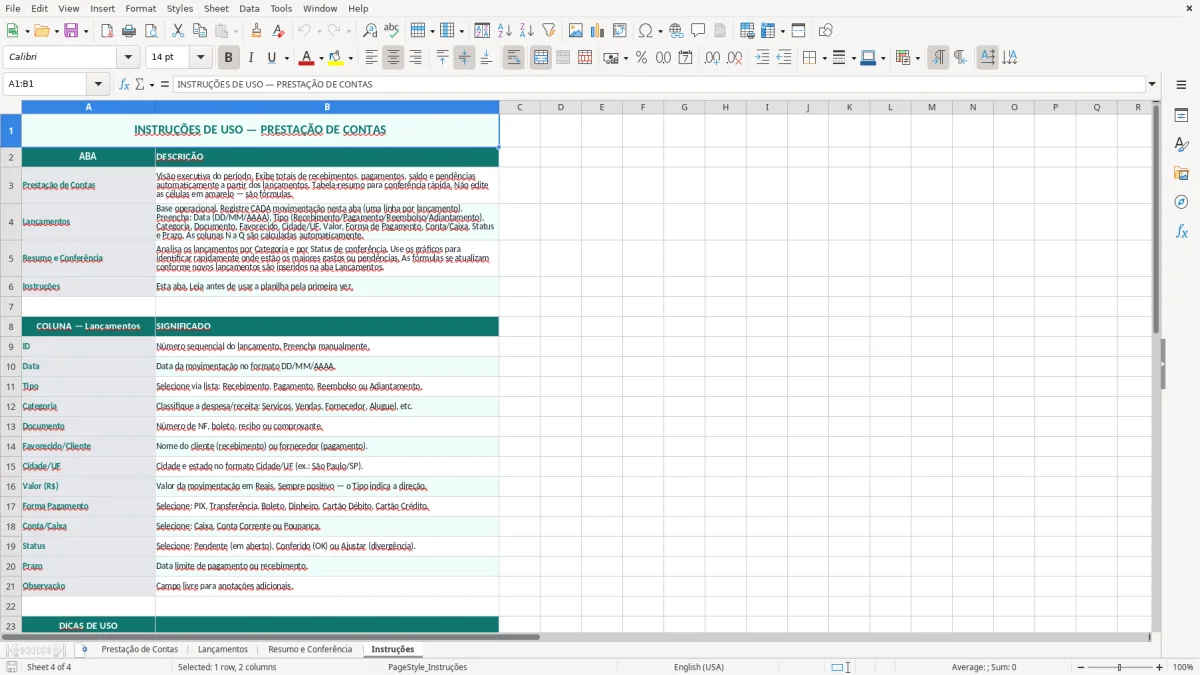
Task: Open the Styles menu
Action: 180,8
